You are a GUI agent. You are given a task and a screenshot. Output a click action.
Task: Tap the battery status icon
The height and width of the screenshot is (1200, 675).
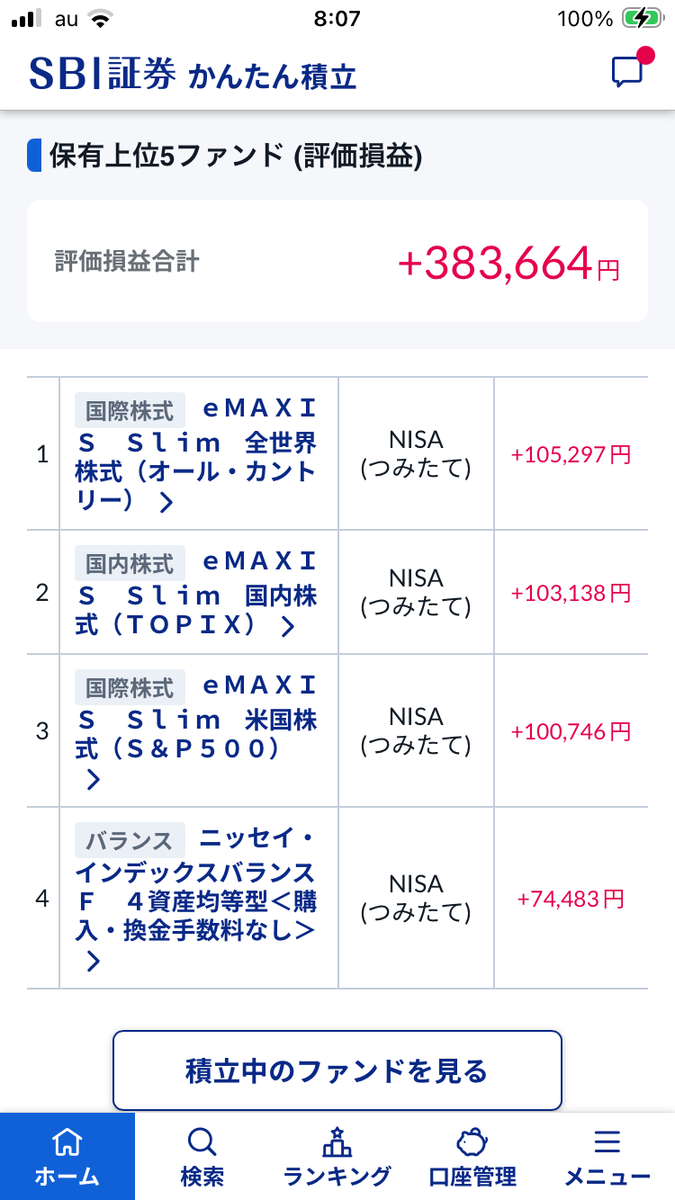(639, 18)
